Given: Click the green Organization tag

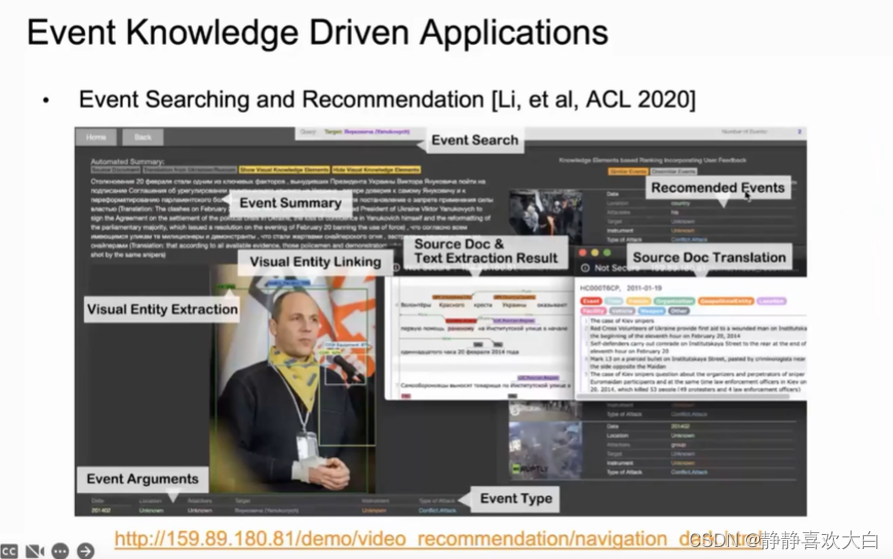Looking at the screenshot, I should pyautogui.click(x=674, y=301).
